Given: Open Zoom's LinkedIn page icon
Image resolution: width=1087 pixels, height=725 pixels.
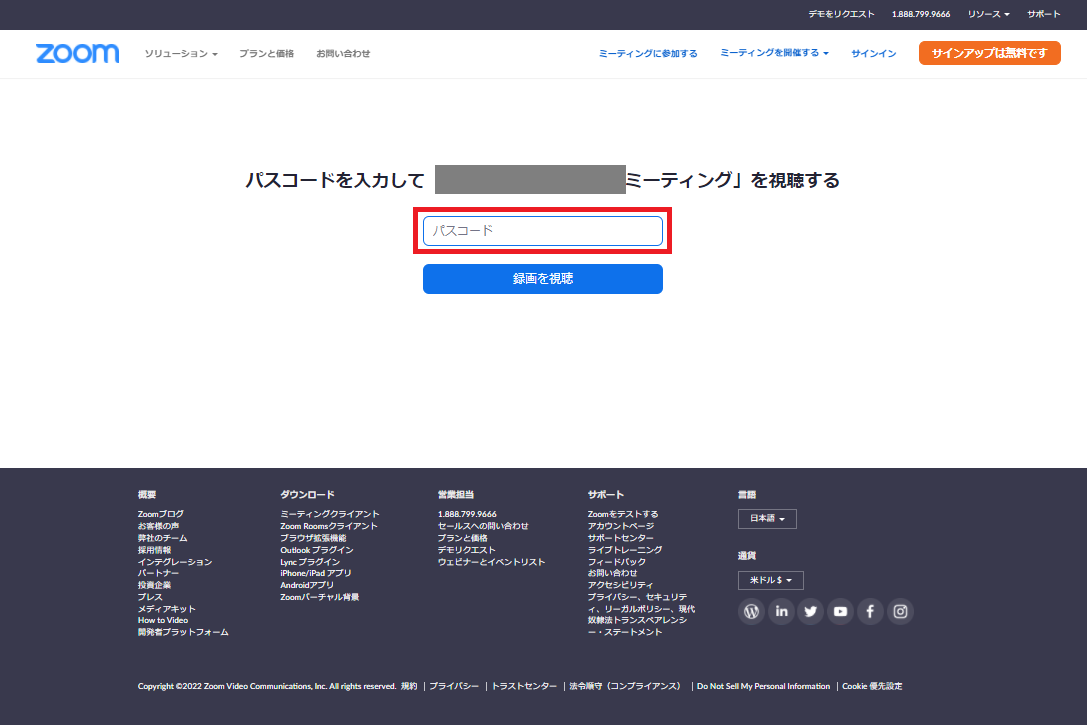Looking at the screenshot, I should [781, 611].
